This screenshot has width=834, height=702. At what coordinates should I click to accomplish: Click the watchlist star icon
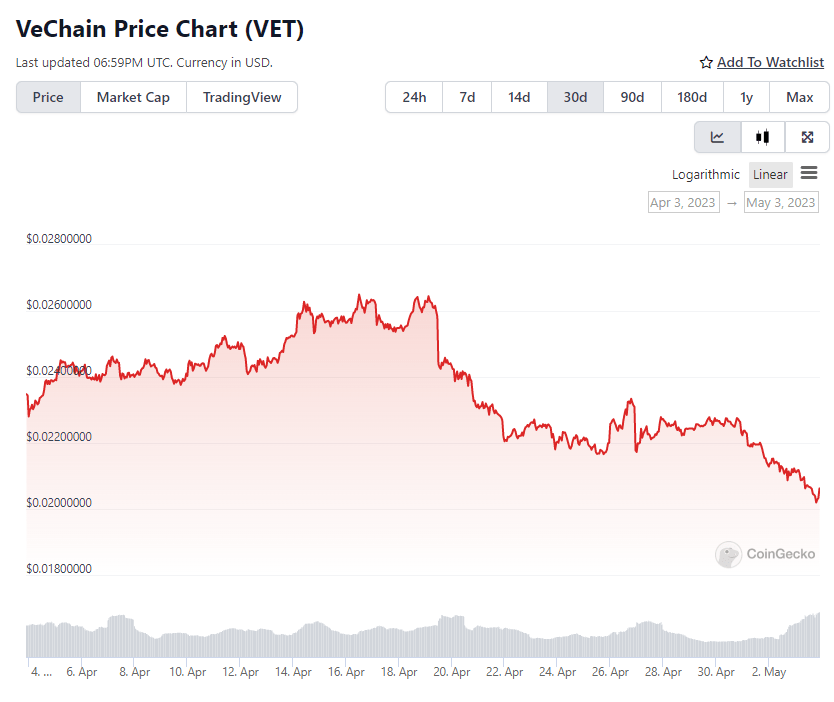point(706,63)
